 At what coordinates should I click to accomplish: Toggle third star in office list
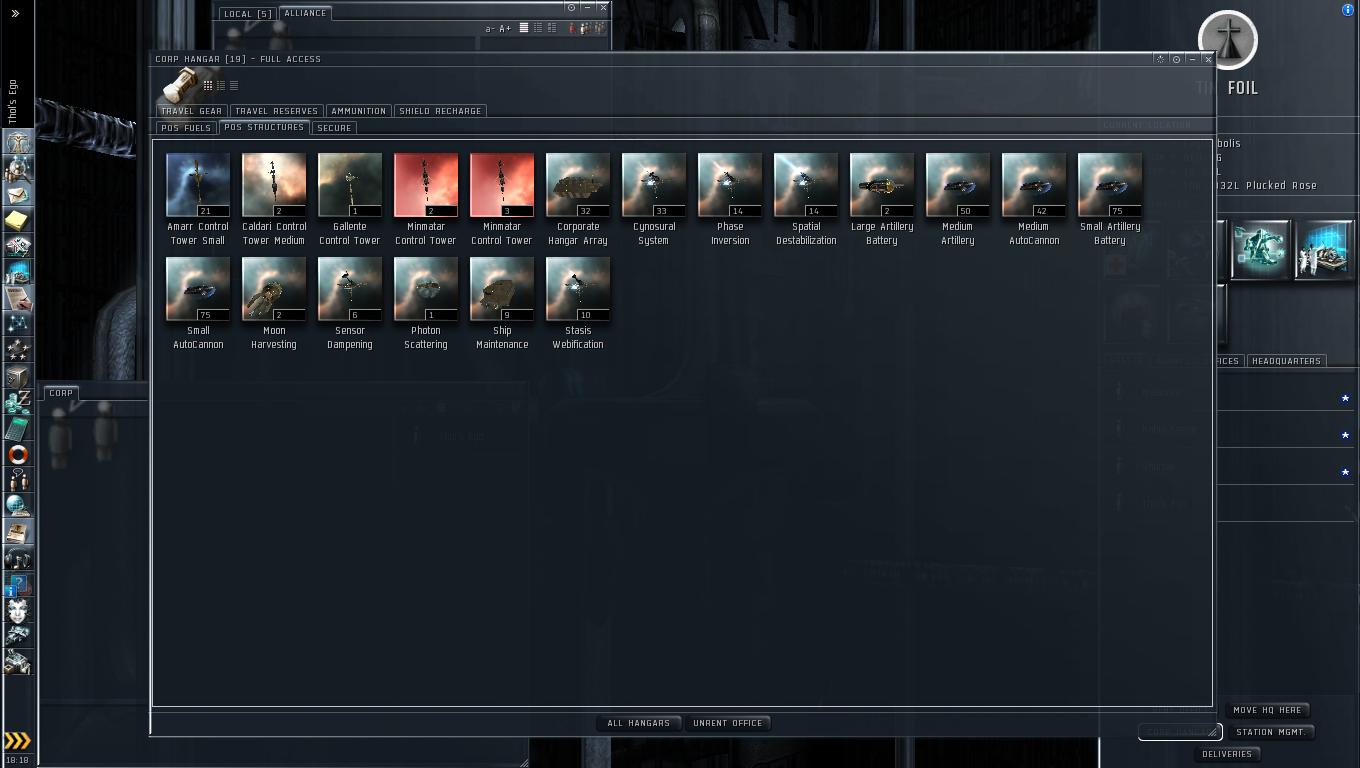pyautogui.click(x=1345, y=472)
